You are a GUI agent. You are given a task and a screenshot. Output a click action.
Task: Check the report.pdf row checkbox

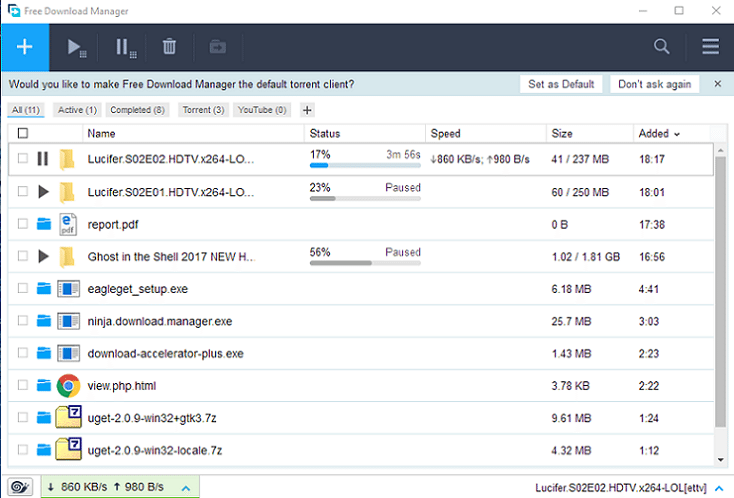click(22, 223)
